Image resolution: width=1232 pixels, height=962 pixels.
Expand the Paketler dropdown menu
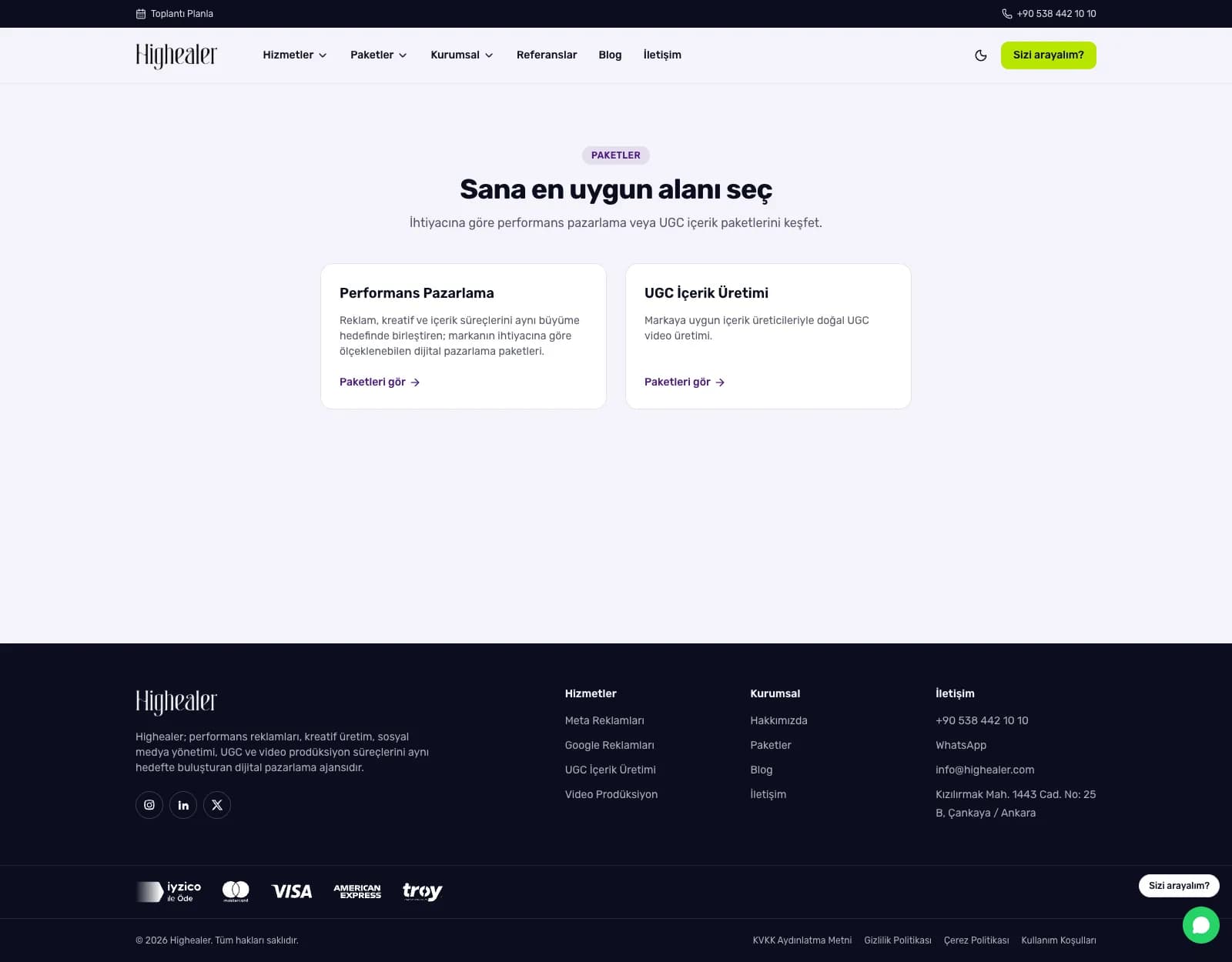tap(379, 55)
